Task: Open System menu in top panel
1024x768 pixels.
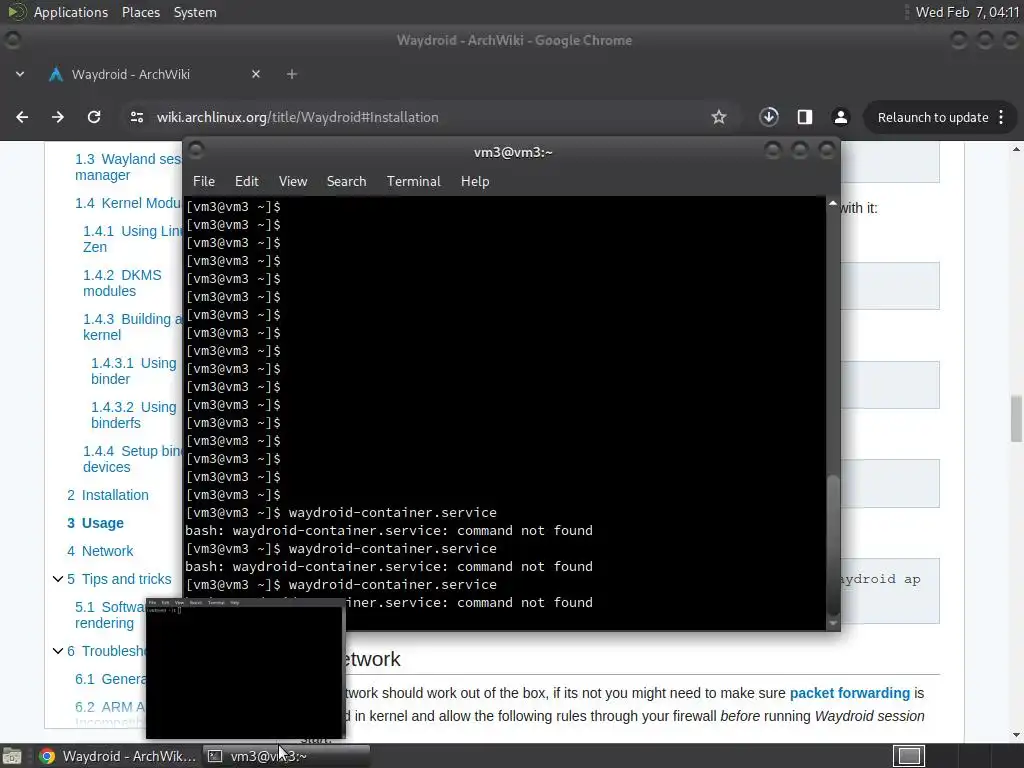Action: click(195, 12)
